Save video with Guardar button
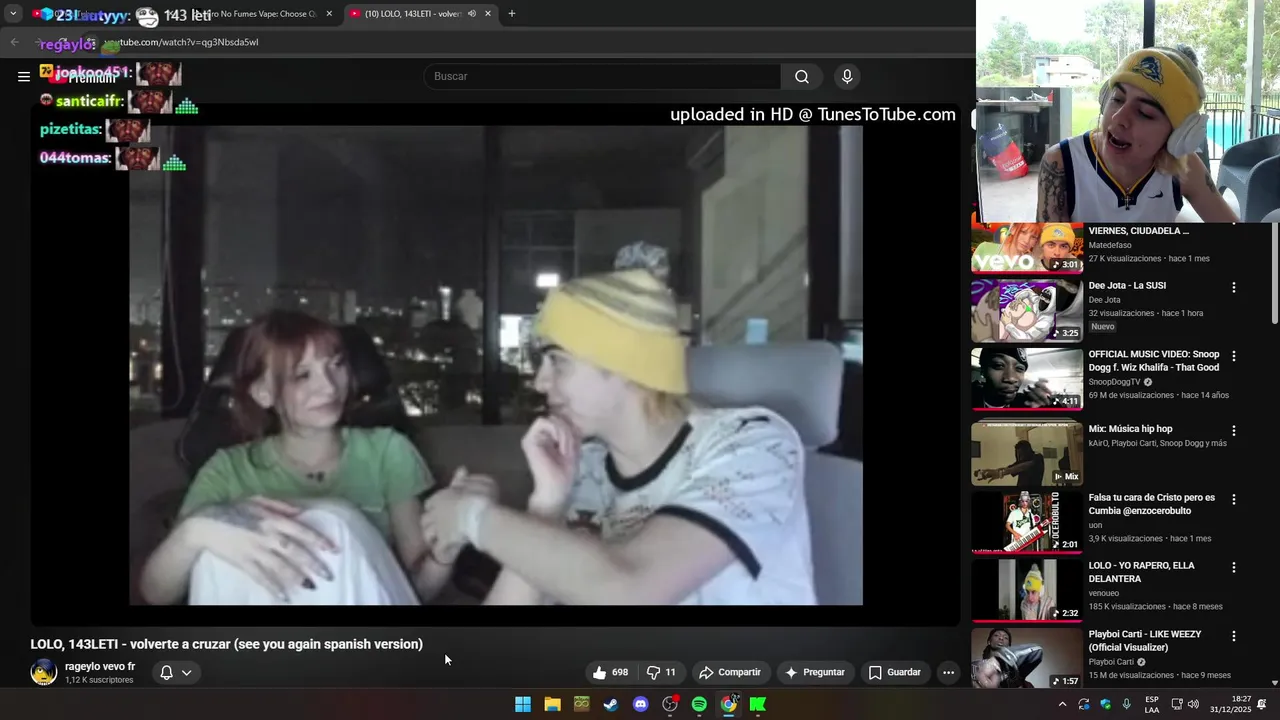Screen dimensions: 1280x720 click(x=895, y=673)
